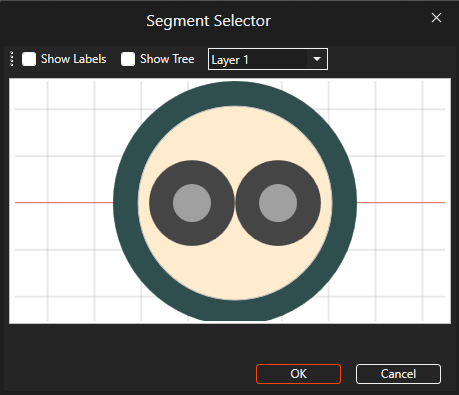The height and width of the screenshot is (395, 459).
Task: Close the Segment Selector dialog
Action: [436, 18]
